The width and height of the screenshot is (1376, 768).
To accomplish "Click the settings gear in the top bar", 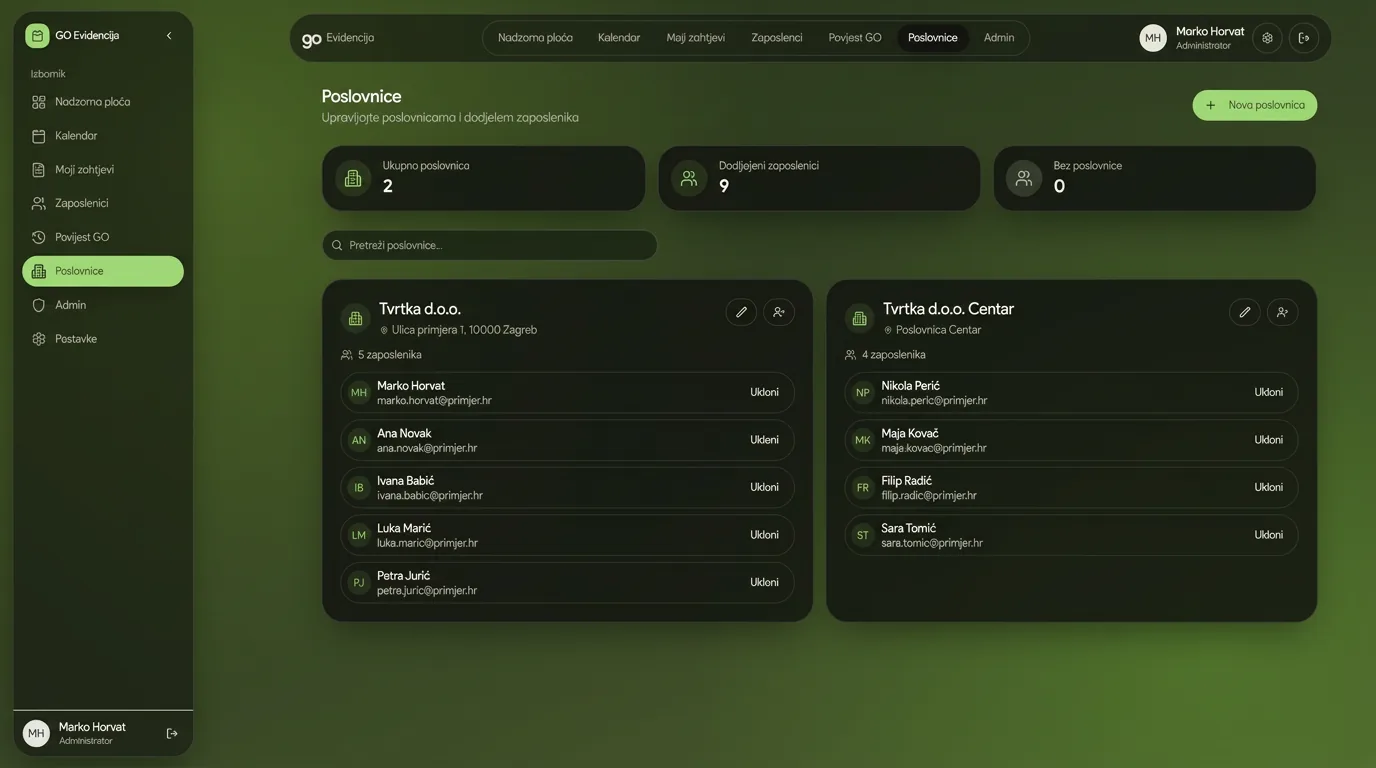I will (x=1267, y=38).
